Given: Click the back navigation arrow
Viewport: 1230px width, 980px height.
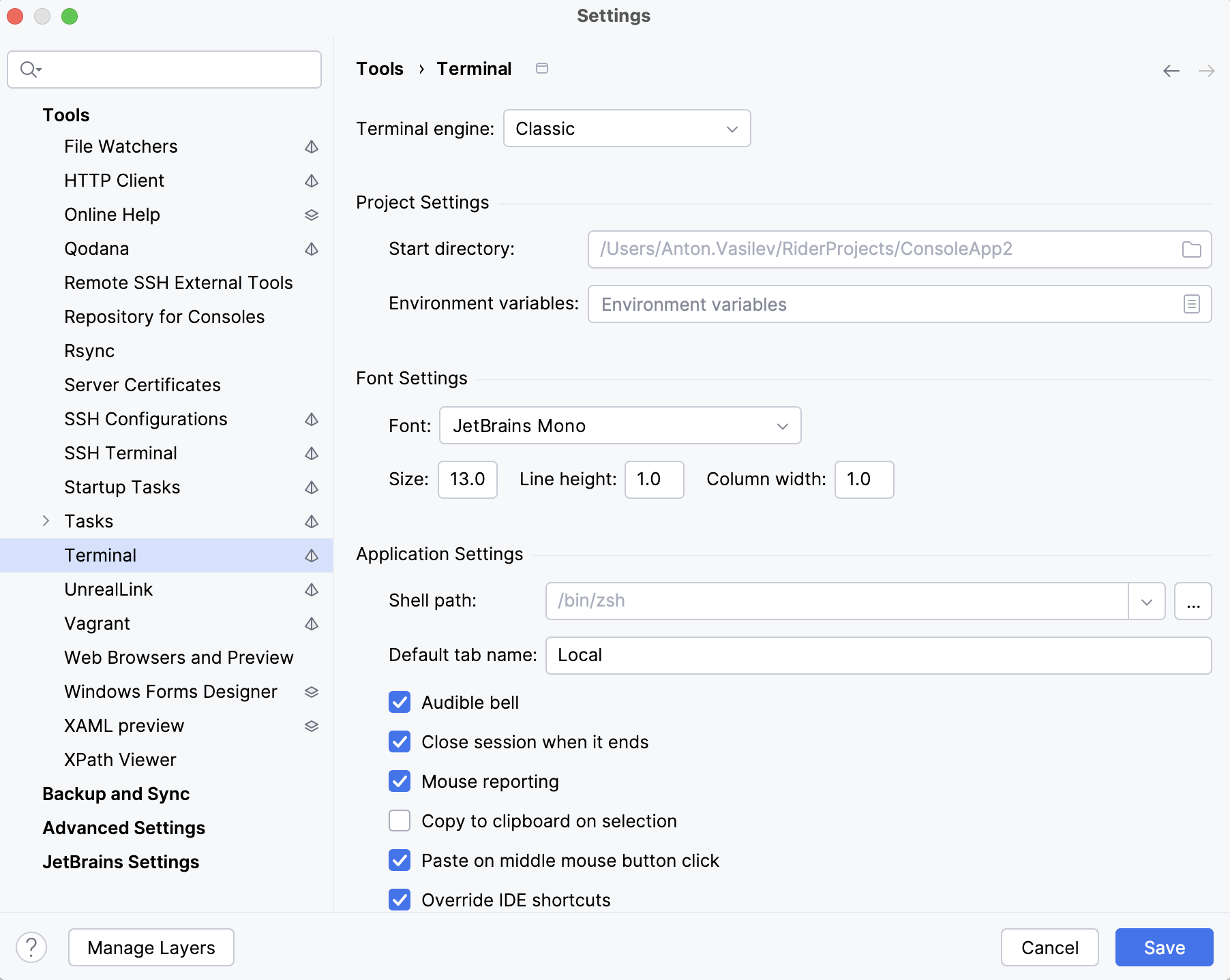Looking at the screenshot, I should click(x=1171, y=70).
